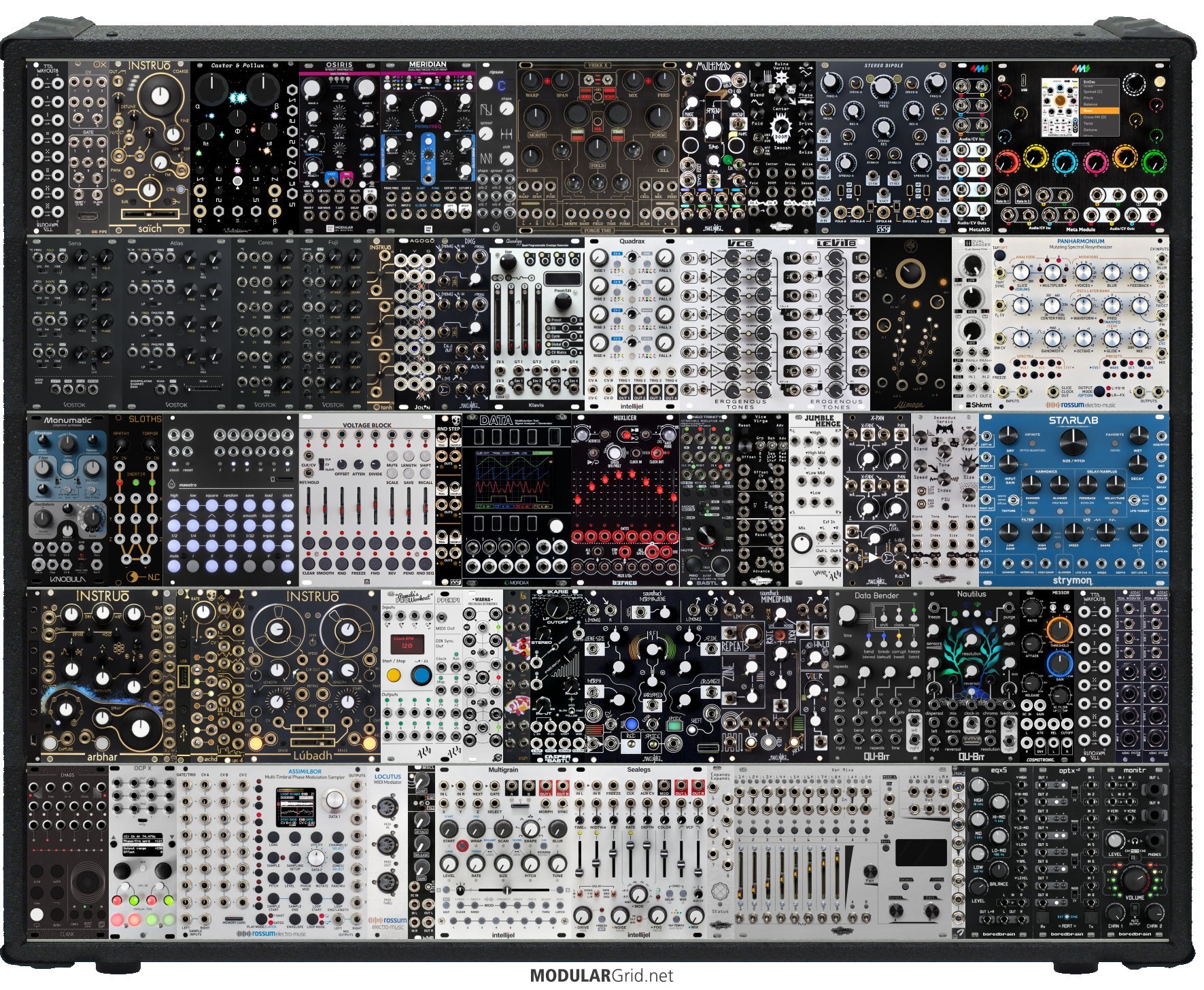Select the Morphagene module

click(x=653, y=676)
